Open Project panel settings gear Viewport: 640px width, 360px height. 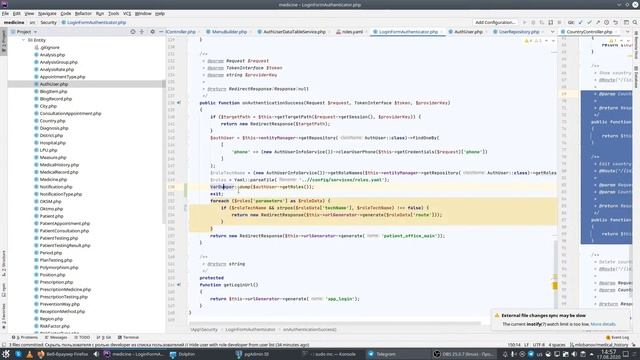(152, 31)
